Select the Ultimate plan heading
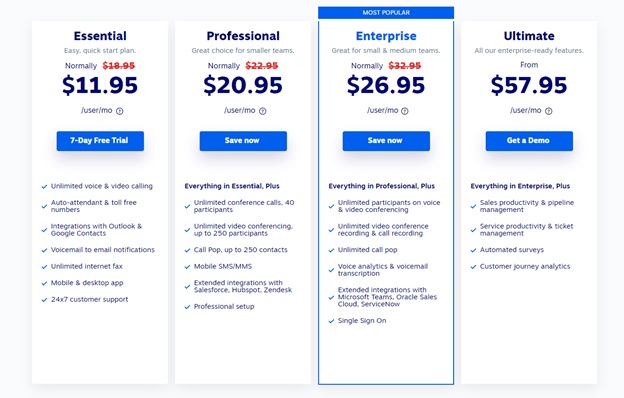 (x=529, y=36)
